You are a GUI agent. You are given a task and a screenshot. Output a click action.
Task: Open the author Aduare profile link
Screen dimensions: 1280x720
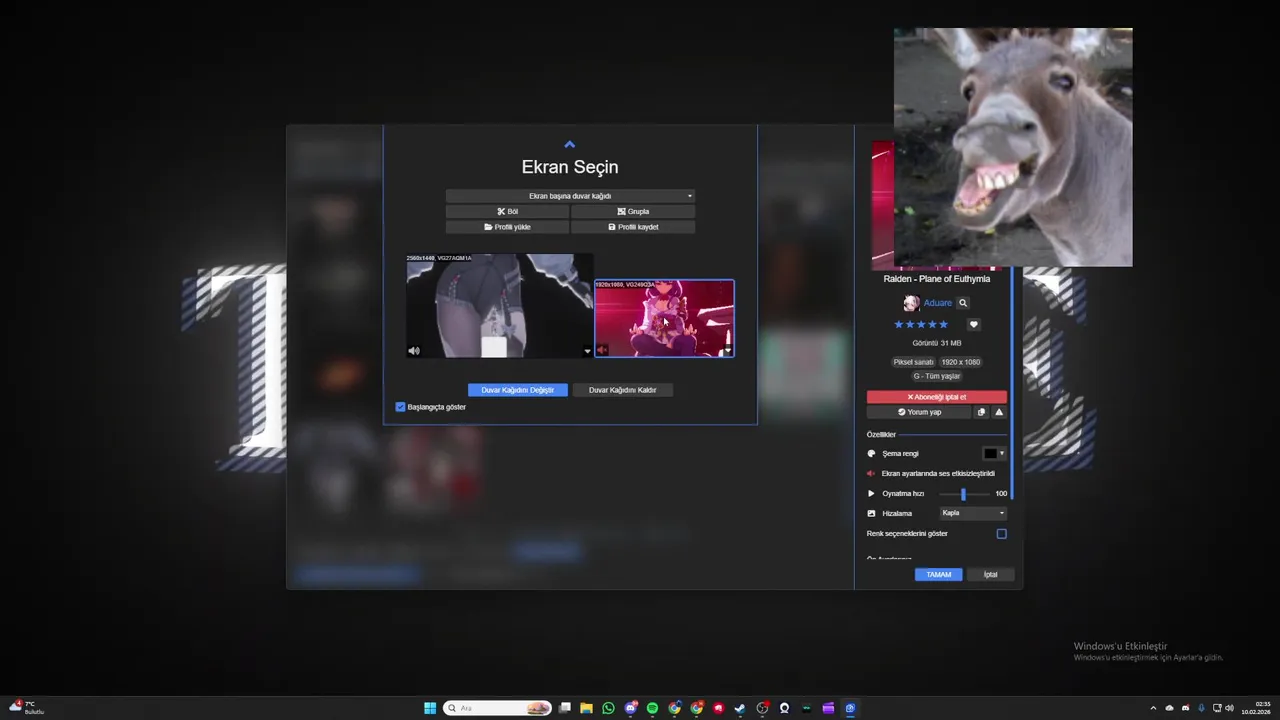[x=937, y=303]
